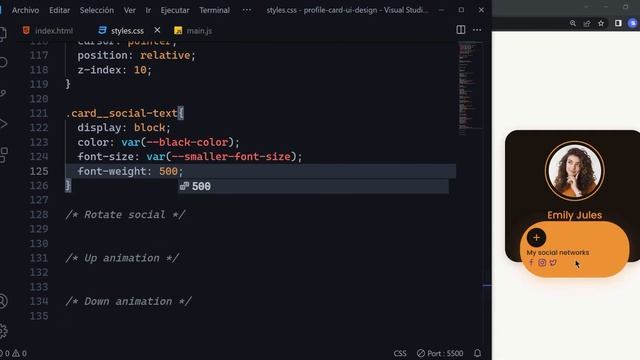This screenshot has height=360, width=640.
Task: Click the --black-color variable on line 123
Action: coord(187,142)
